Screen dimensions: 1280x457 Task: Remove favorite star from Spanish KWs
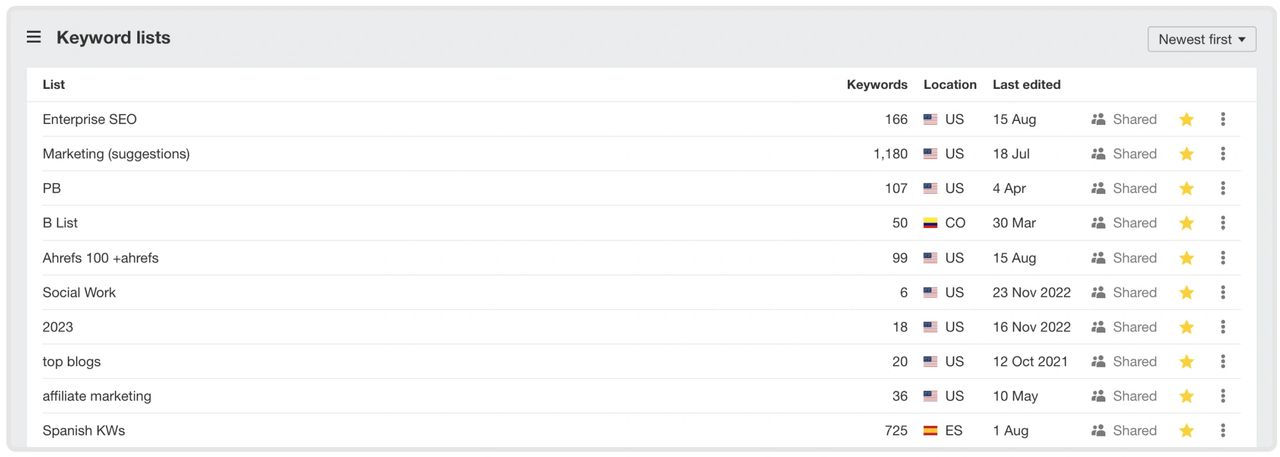1186,431
